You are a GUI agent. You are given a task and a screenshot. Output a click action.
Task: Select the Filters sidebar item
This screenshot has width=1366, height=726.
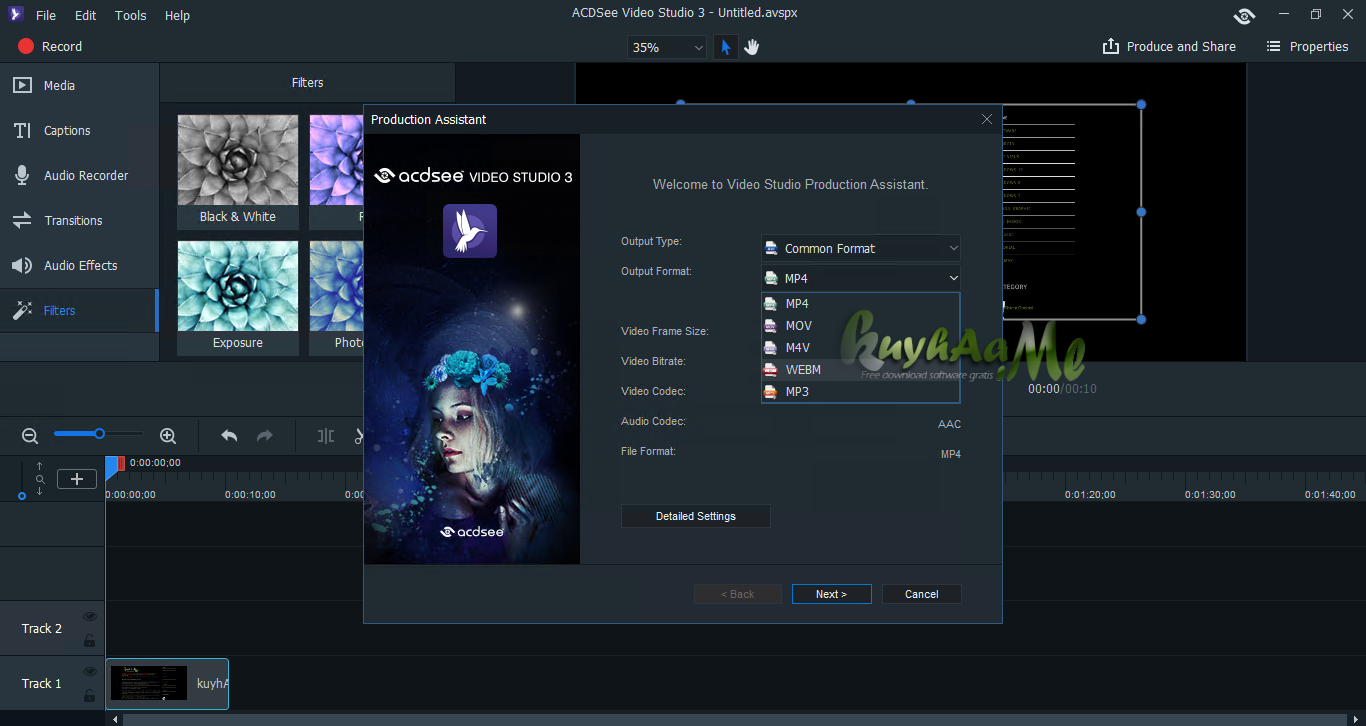tap(79, 310)
